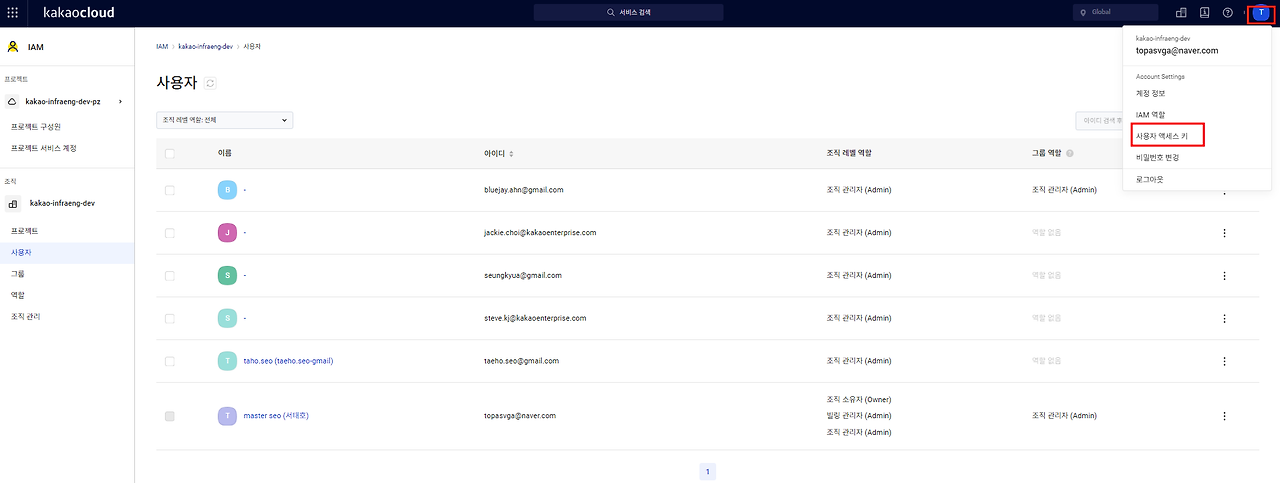Screen dimensions: 1280x483
Task: Open 프로젝트 구성원 in sidebar
Action: coord(36,127)
